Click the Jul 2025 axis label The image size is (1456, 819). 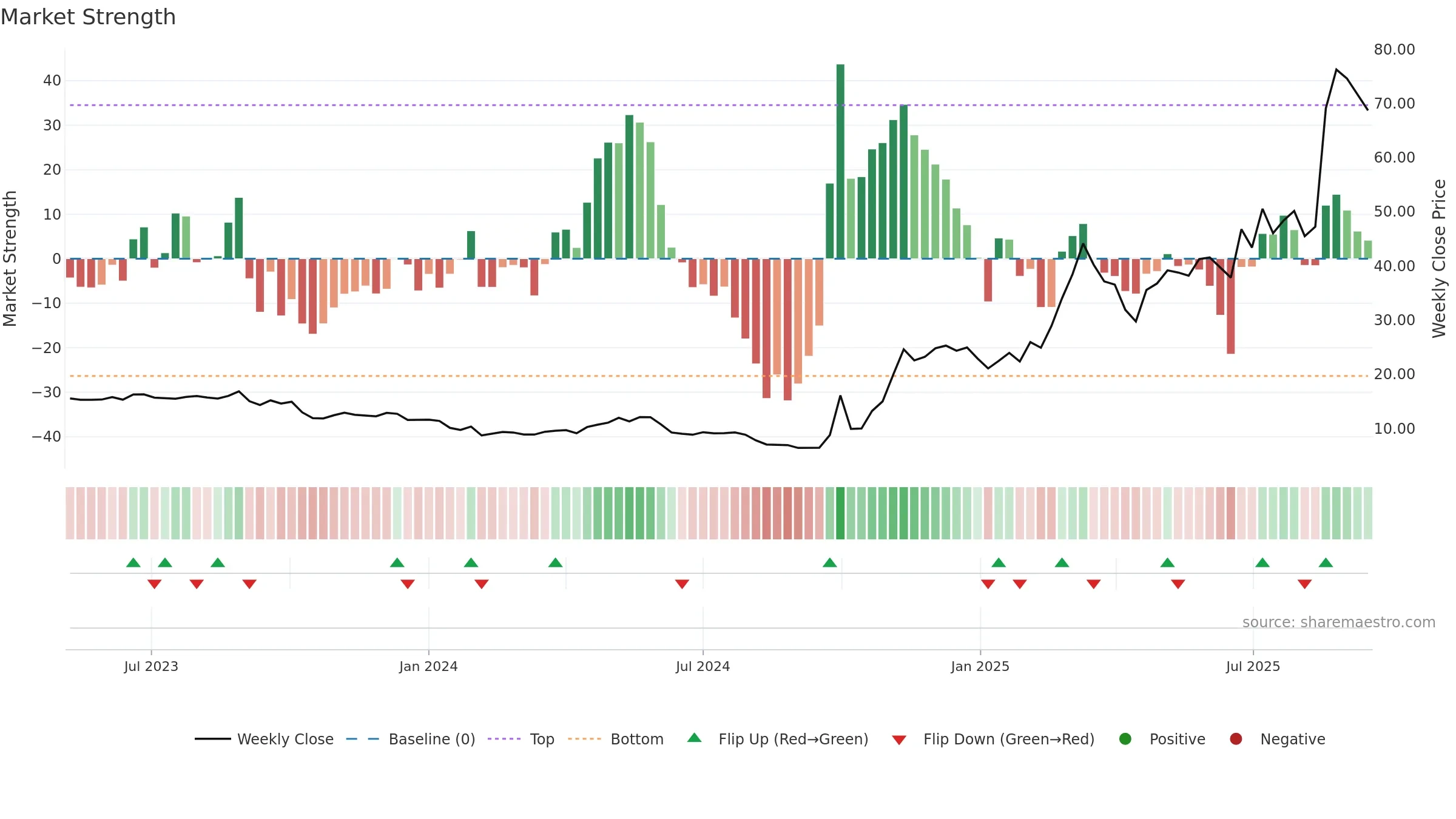[x=1253, y=666]
